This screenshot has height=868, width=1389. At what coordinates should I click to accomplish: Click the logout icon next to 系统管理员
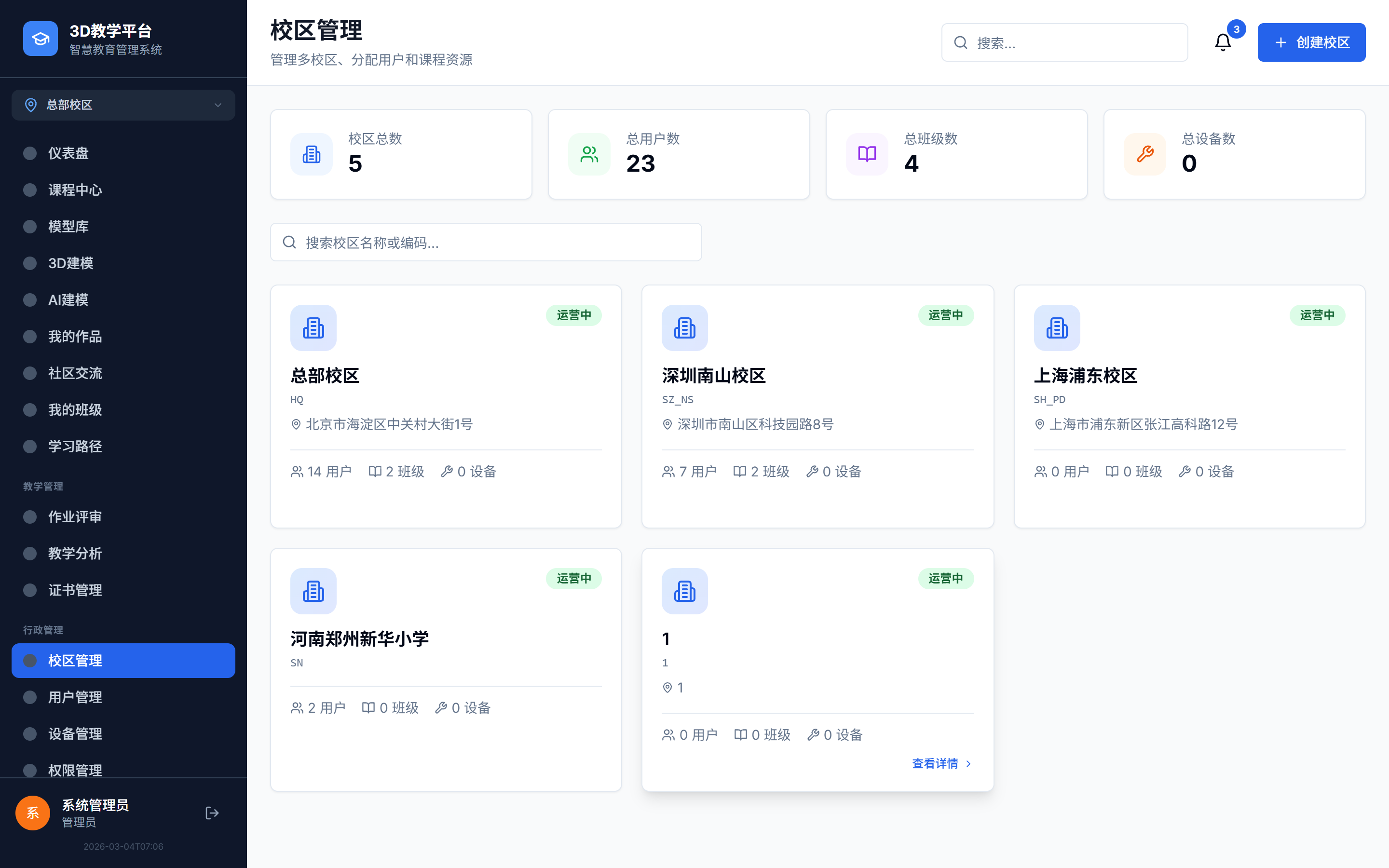coord(212,813)
